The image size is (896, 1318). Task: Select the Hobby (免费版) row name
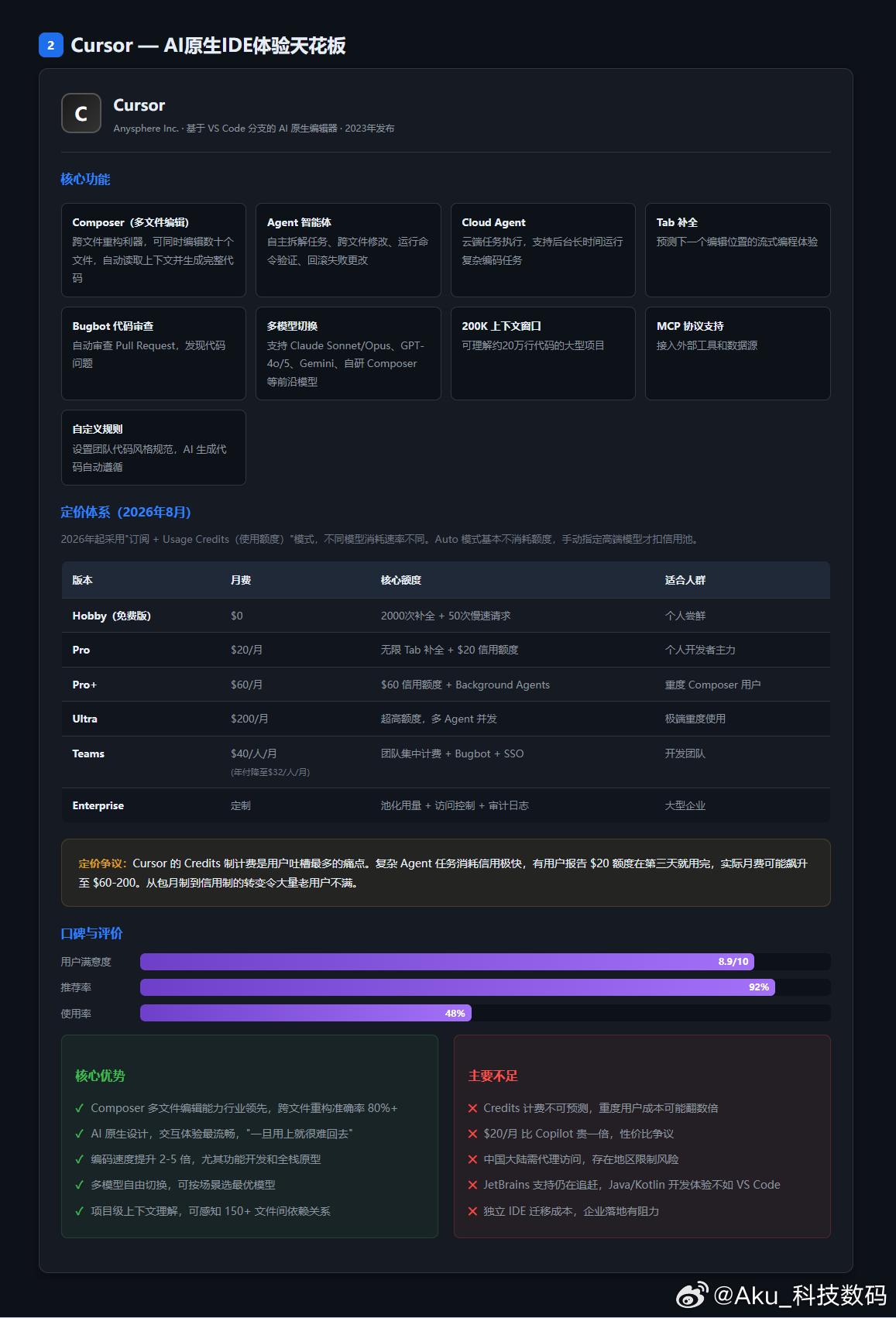112,616
